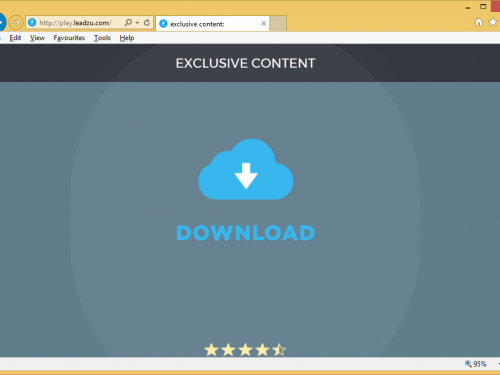Open Favorites star icon
Image resolution: width=500 pixels, height=375 pixels.
492,22
